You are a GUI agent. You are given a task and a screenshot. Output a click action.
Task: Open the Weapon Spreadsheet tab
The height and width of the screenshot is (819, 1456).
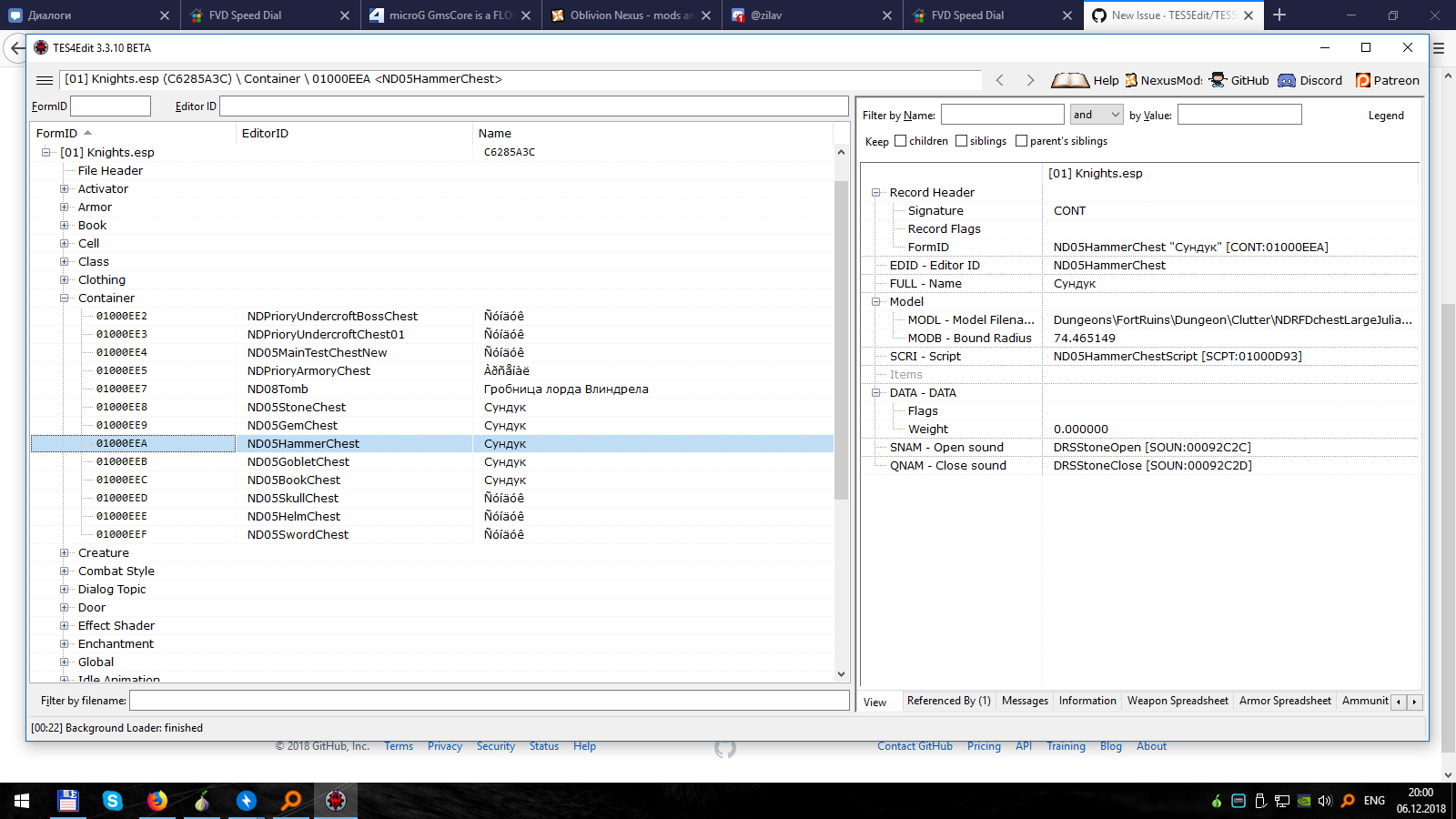coord(1178,701)
